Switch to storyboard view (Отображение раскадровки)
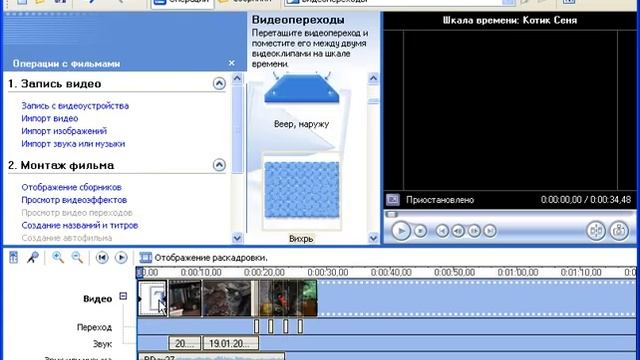The image size is (640, 360). click(x=203, y=258)
